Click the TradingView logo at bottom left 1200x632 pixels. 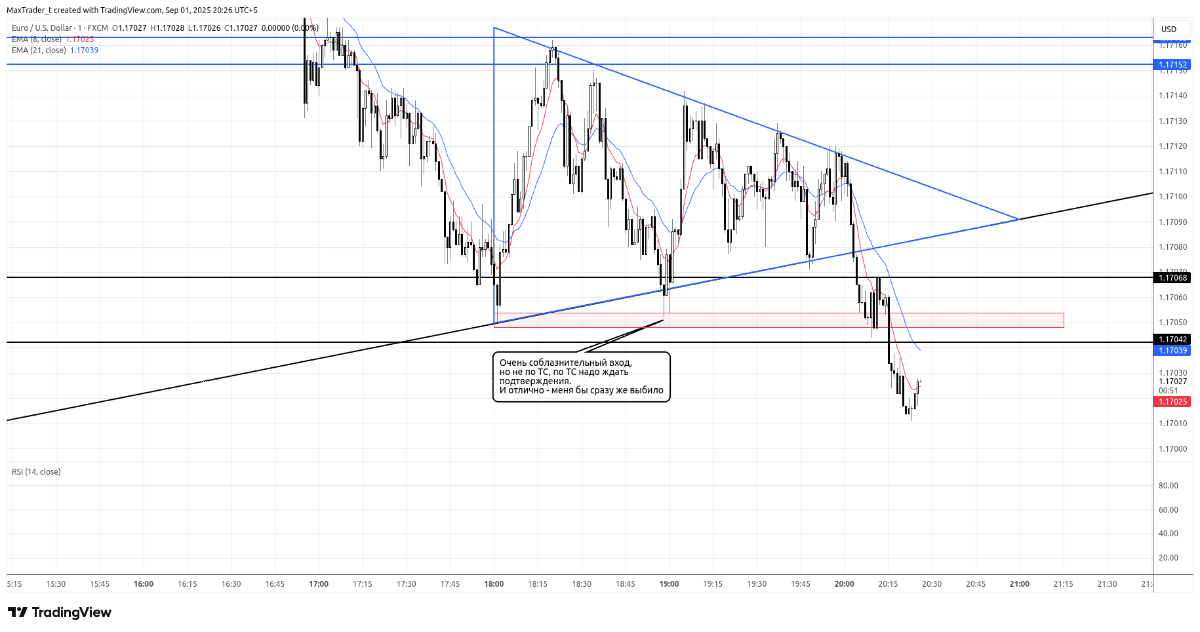click(59, 612)
